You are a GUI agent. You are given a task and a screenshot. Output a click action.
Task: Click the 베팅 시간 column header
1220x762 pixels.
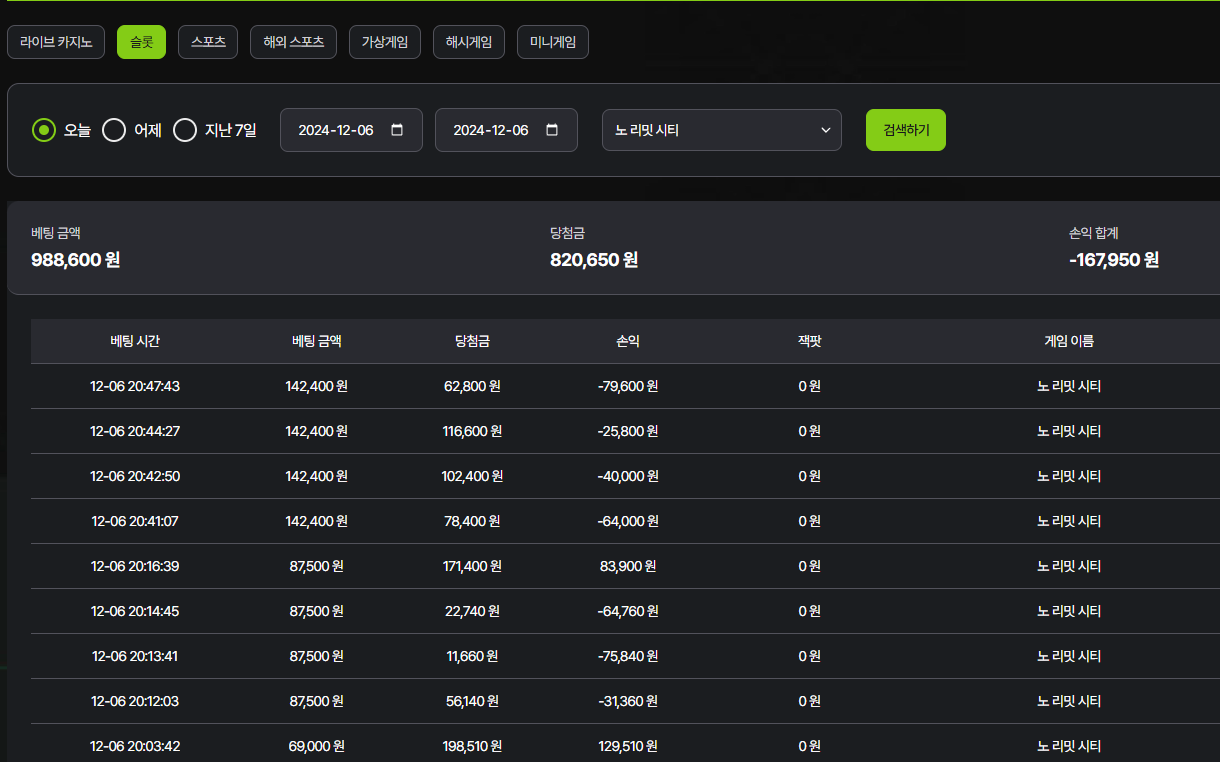tap(135, 341)
